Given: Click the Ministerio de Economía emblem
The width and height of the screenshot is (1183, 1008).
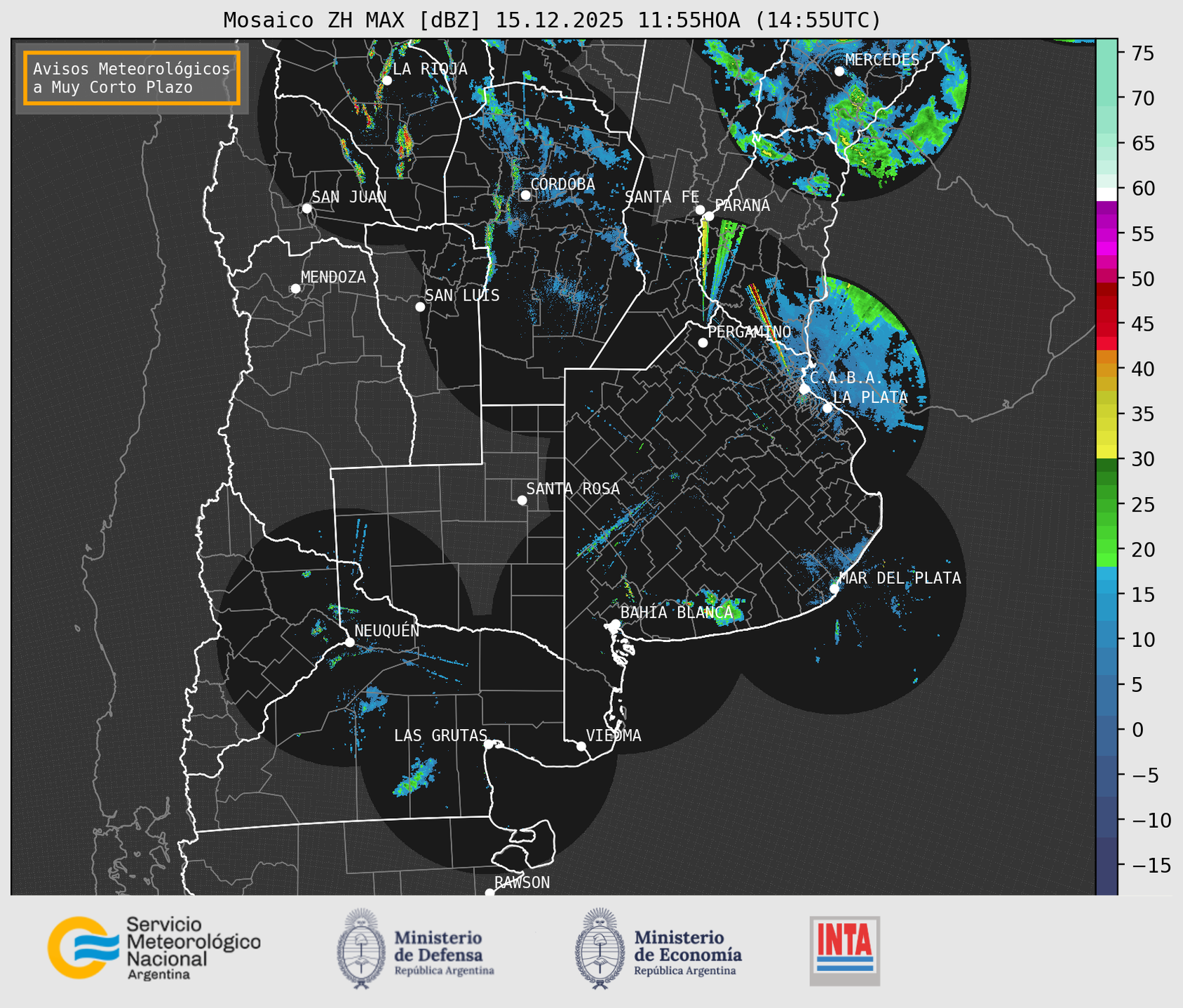Looking at the screenshot, I should point(597,948).
